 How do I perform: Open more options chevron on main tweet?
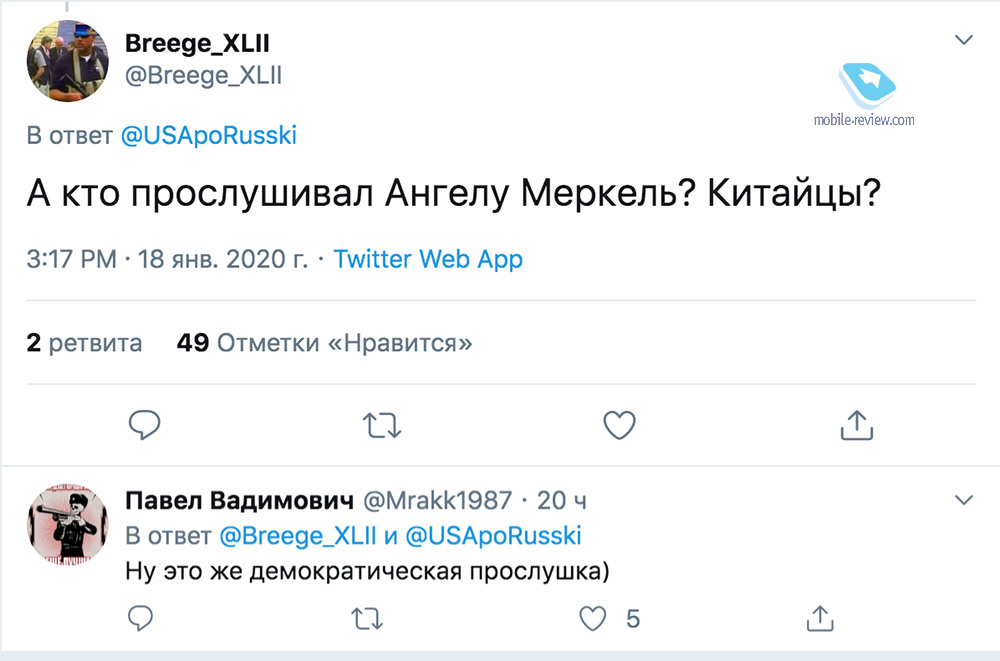click(964, 40)
